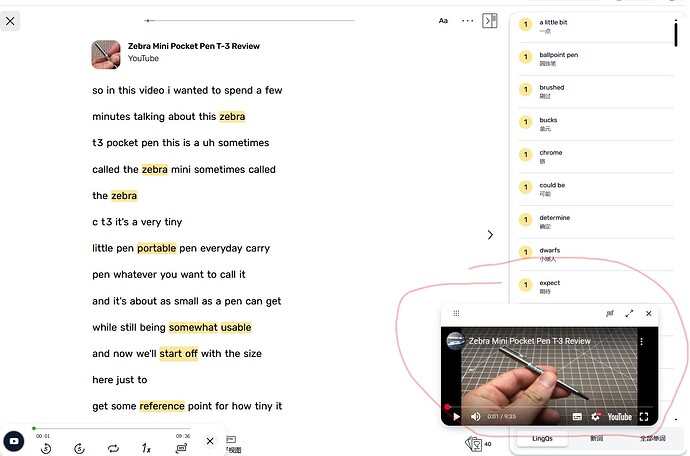Switch to the LingQs tab
Viewport: 690px width, 456px height.
544,439
